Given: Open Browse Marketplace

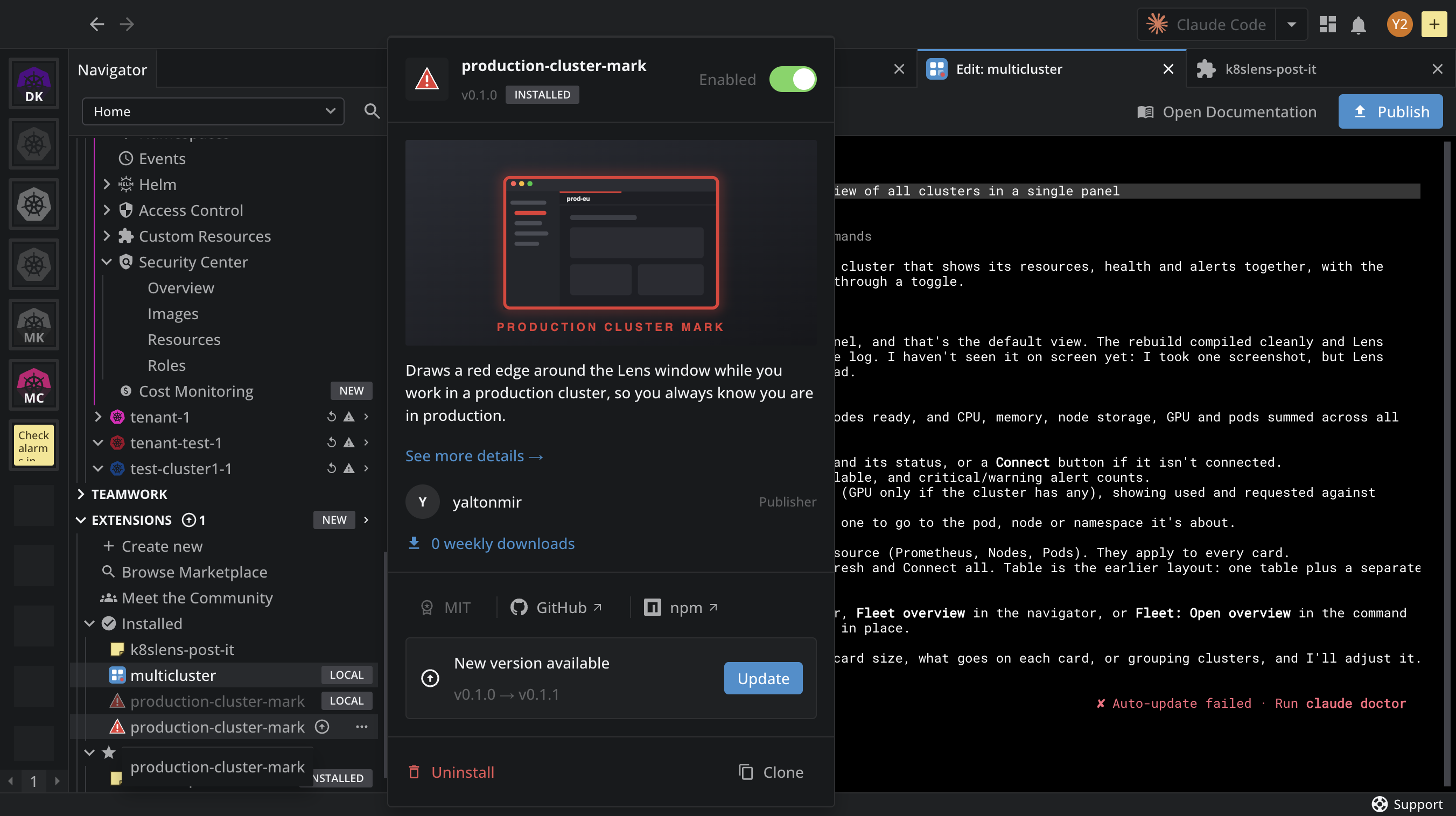Looking at the screenshot, I should tap(184, 572).
